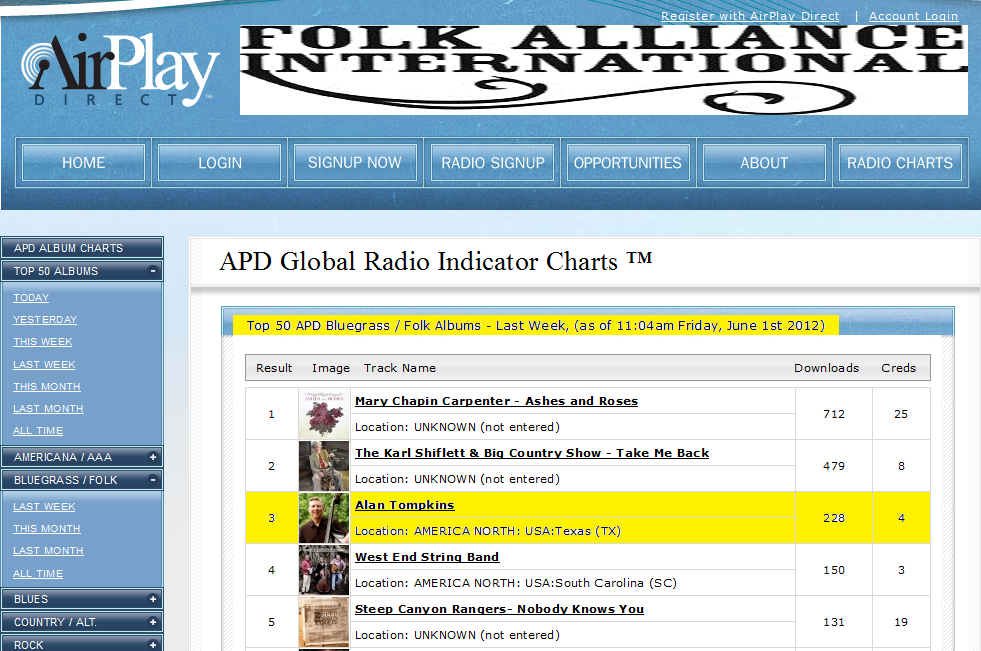Click Ashes and Roses album cover thumbnail
The height and width of the screenshot is (651, 981).
[323, 413]
